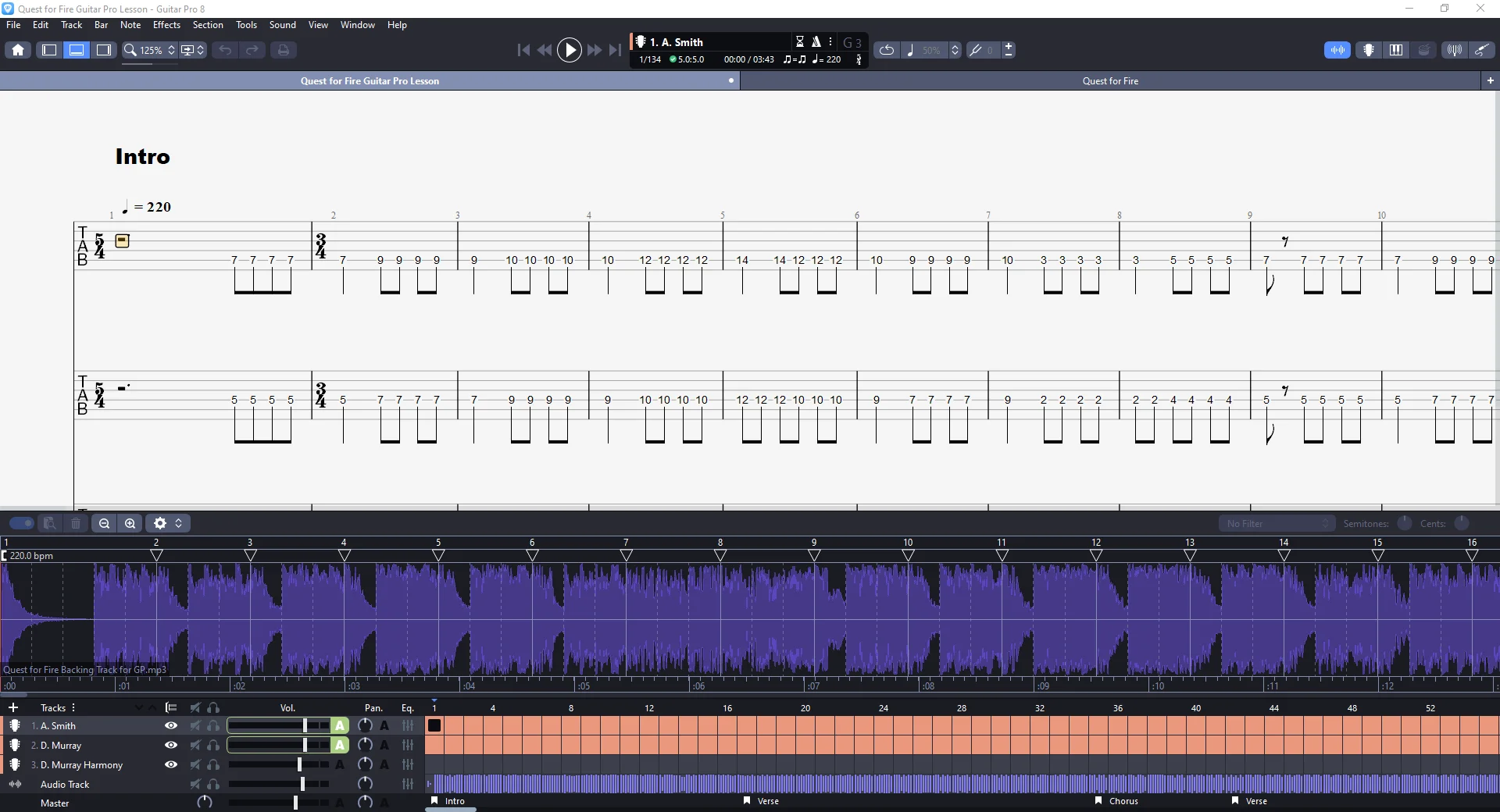Open the Tracks three-dot menu
The height and width of the screenshot is (812, 1500).
click(x=73, y=707)
